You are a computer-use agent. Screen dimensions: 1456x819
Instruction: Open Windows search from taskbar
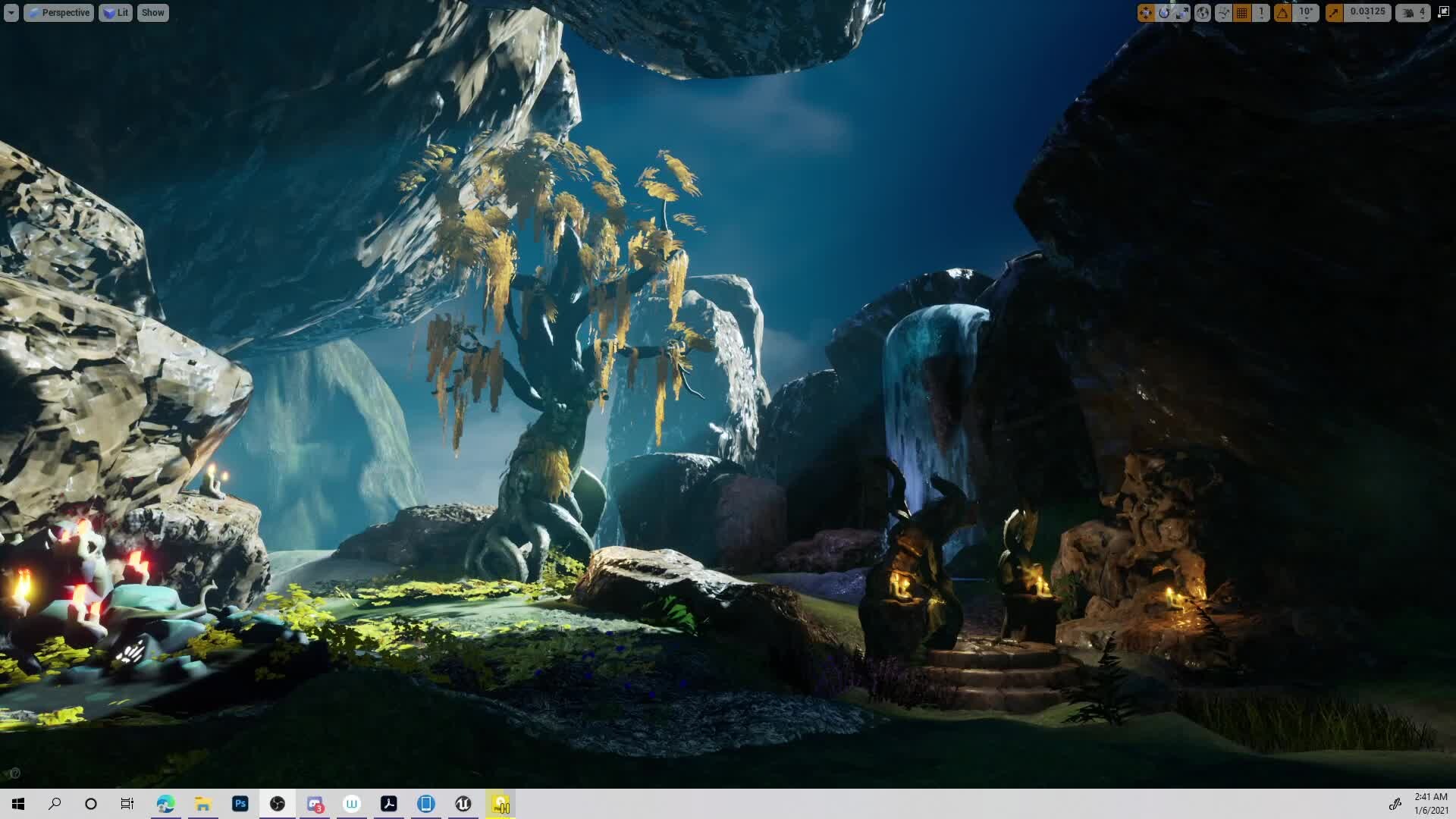point(55,804)
